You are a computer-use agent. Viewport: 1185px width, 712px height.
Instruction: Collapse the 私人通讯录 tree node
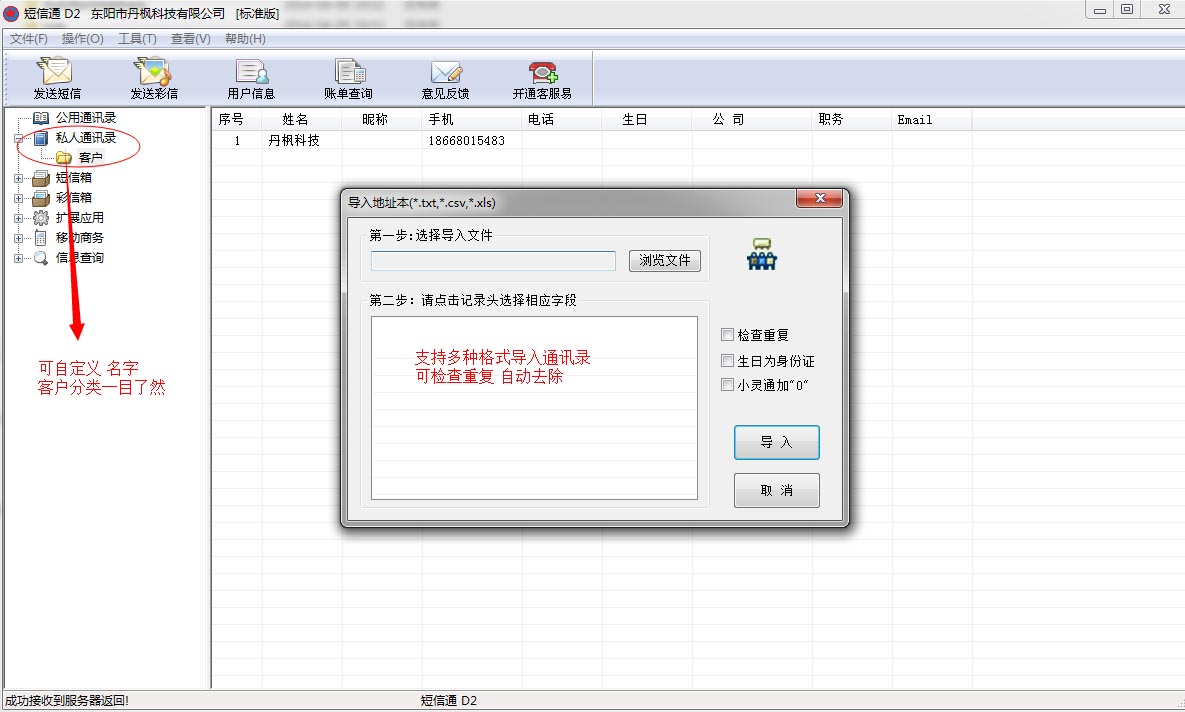click(x=19, y=139)
